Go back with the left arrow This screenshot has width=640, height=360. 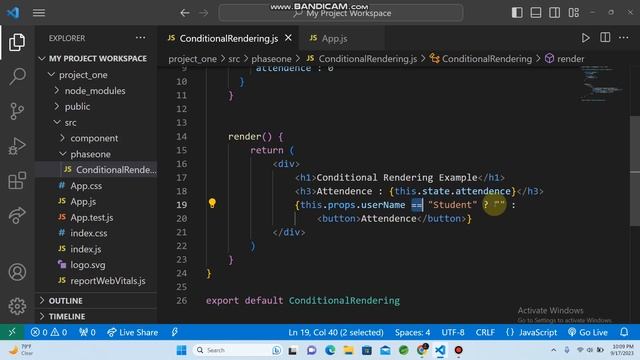point(185,13)
